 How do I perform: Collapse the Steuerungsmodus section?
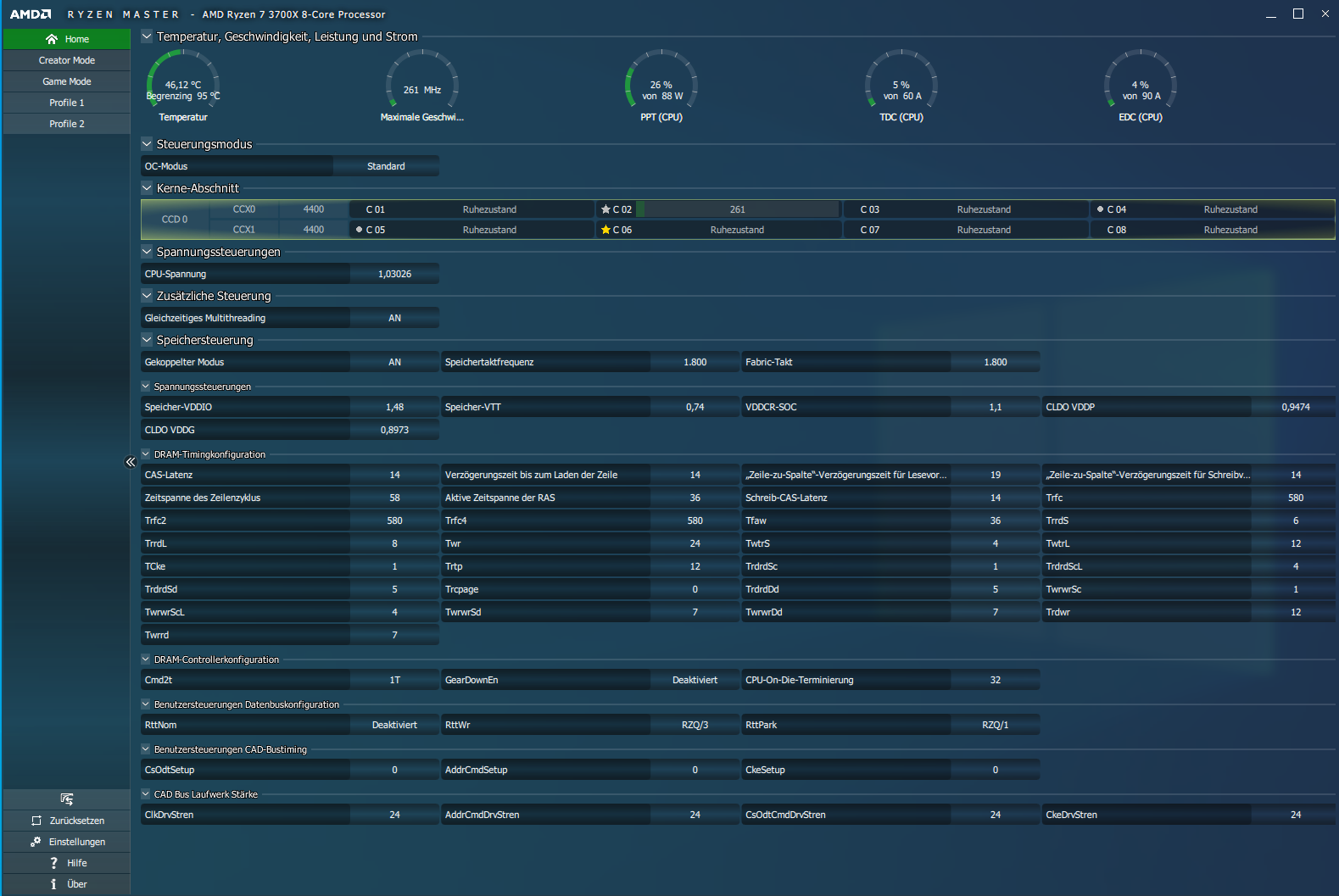[147, 143]
